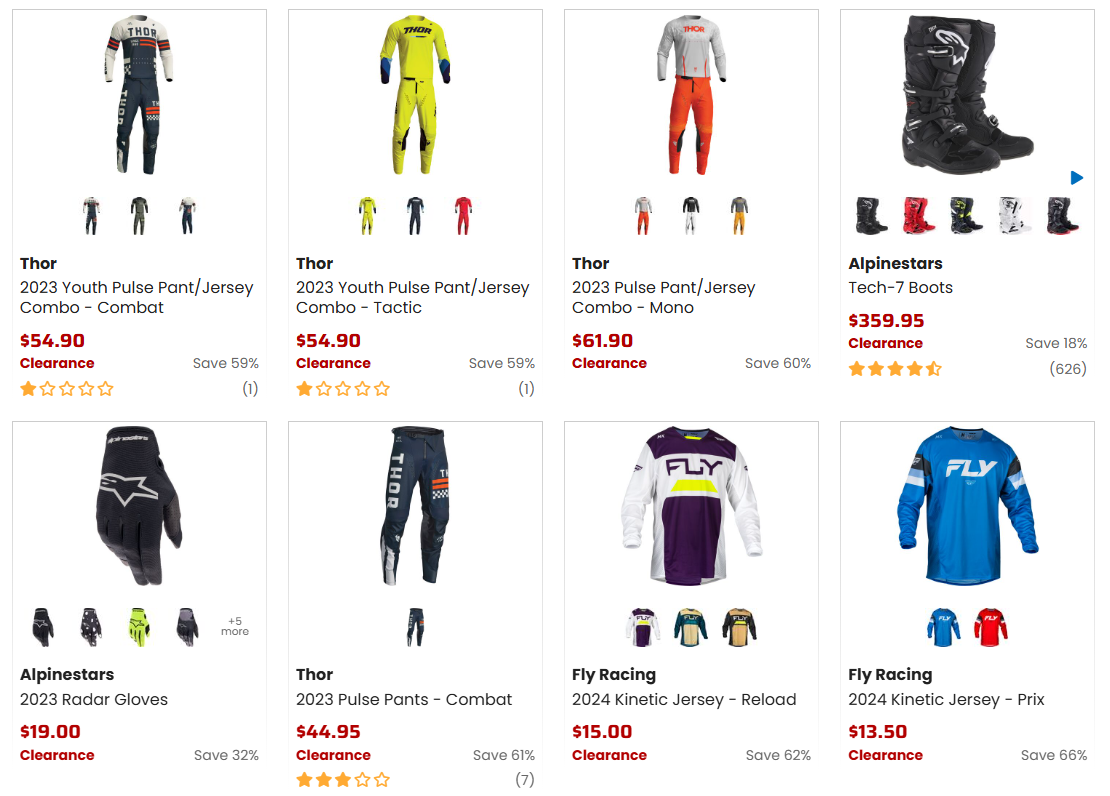Click the Thor brand name above Pulse Combo - Mono
The width and height of the screenshot is (1110, 796).
point(590,263)
